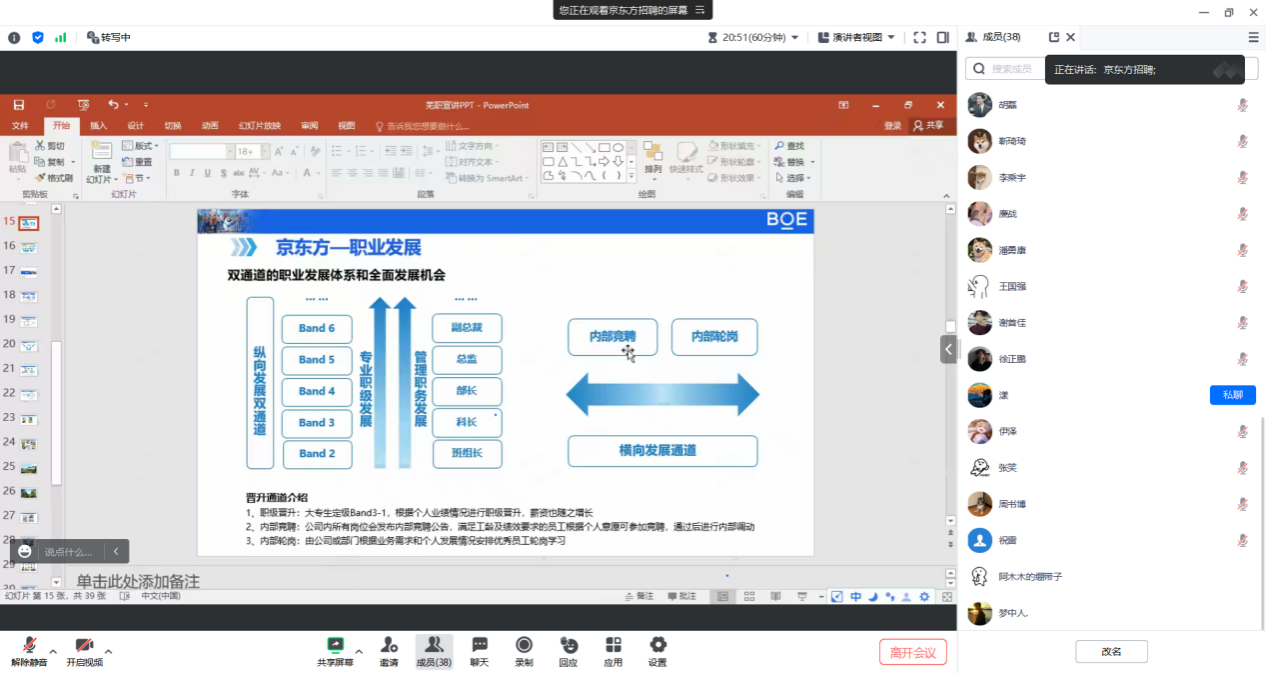
Task: Click 转写中 transcription indicator
Action: (109, 37)
